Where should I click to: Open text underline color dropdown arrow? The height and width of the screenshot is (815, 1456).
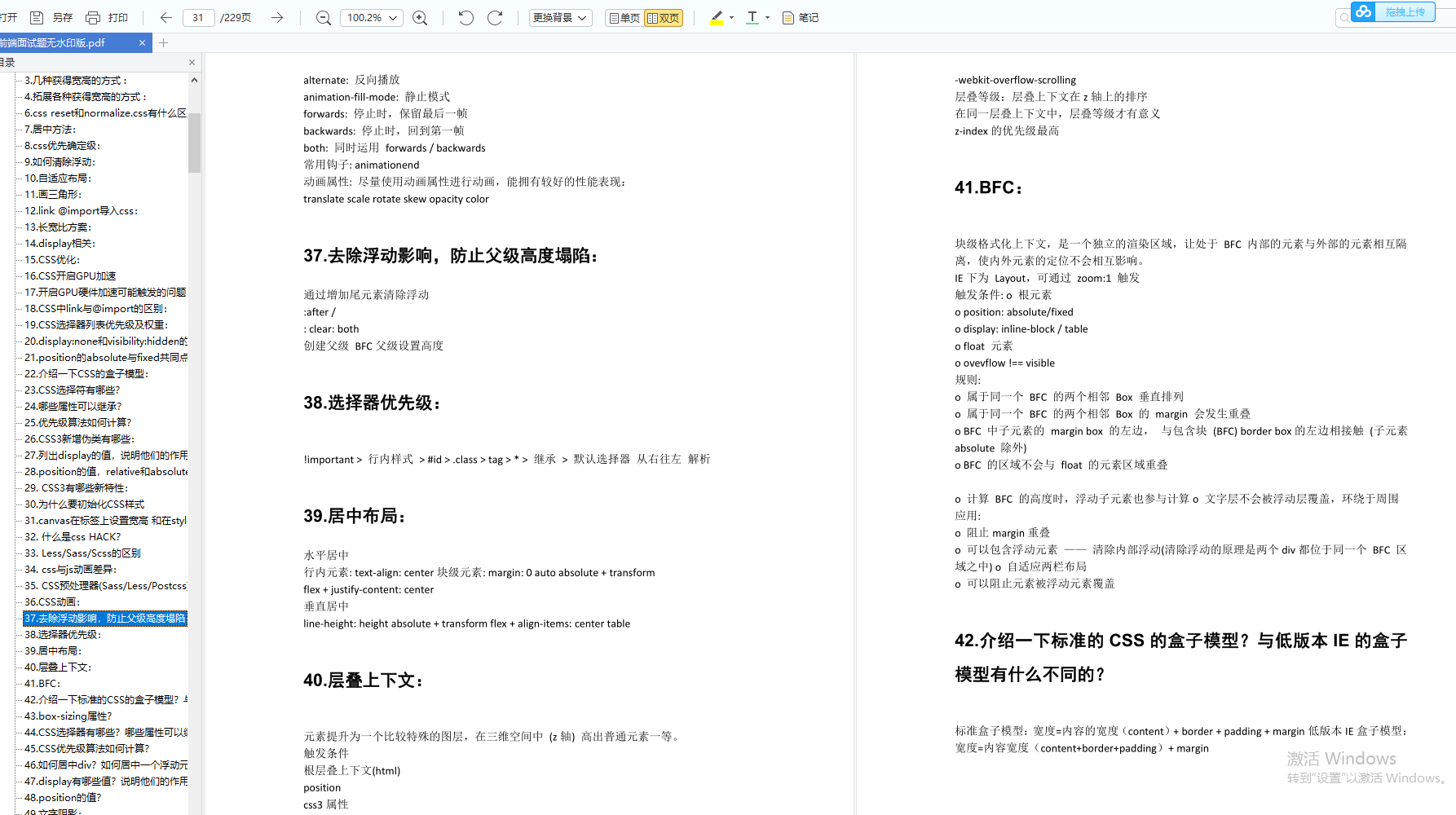767,17
